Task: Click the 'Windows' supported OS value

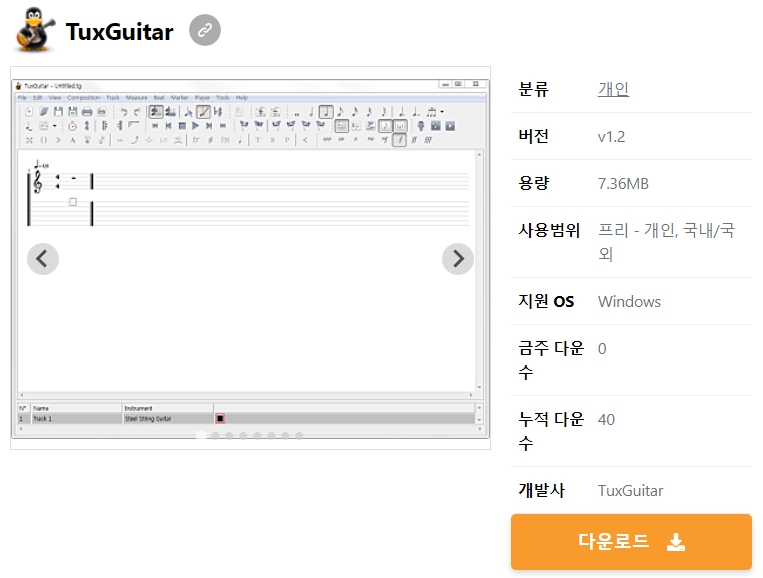Action: coord(629,302)
